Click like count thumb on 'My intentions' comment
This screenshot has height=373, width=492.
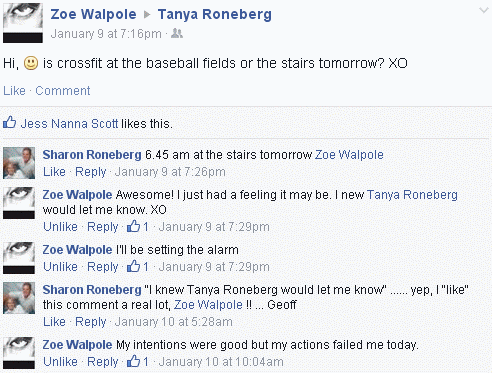tap(133, 361)
